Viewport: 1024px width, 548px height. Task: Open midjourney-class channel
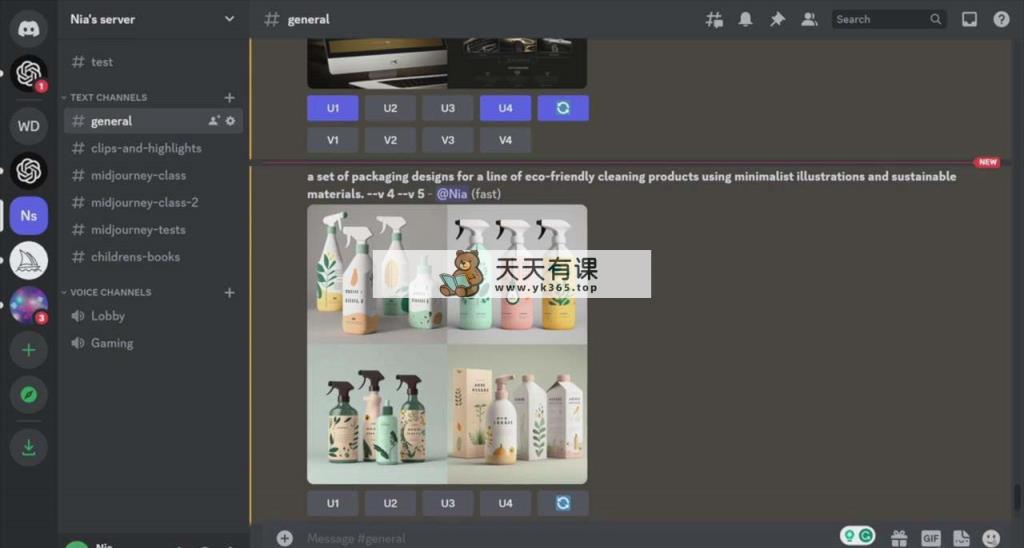pos(153,175)
